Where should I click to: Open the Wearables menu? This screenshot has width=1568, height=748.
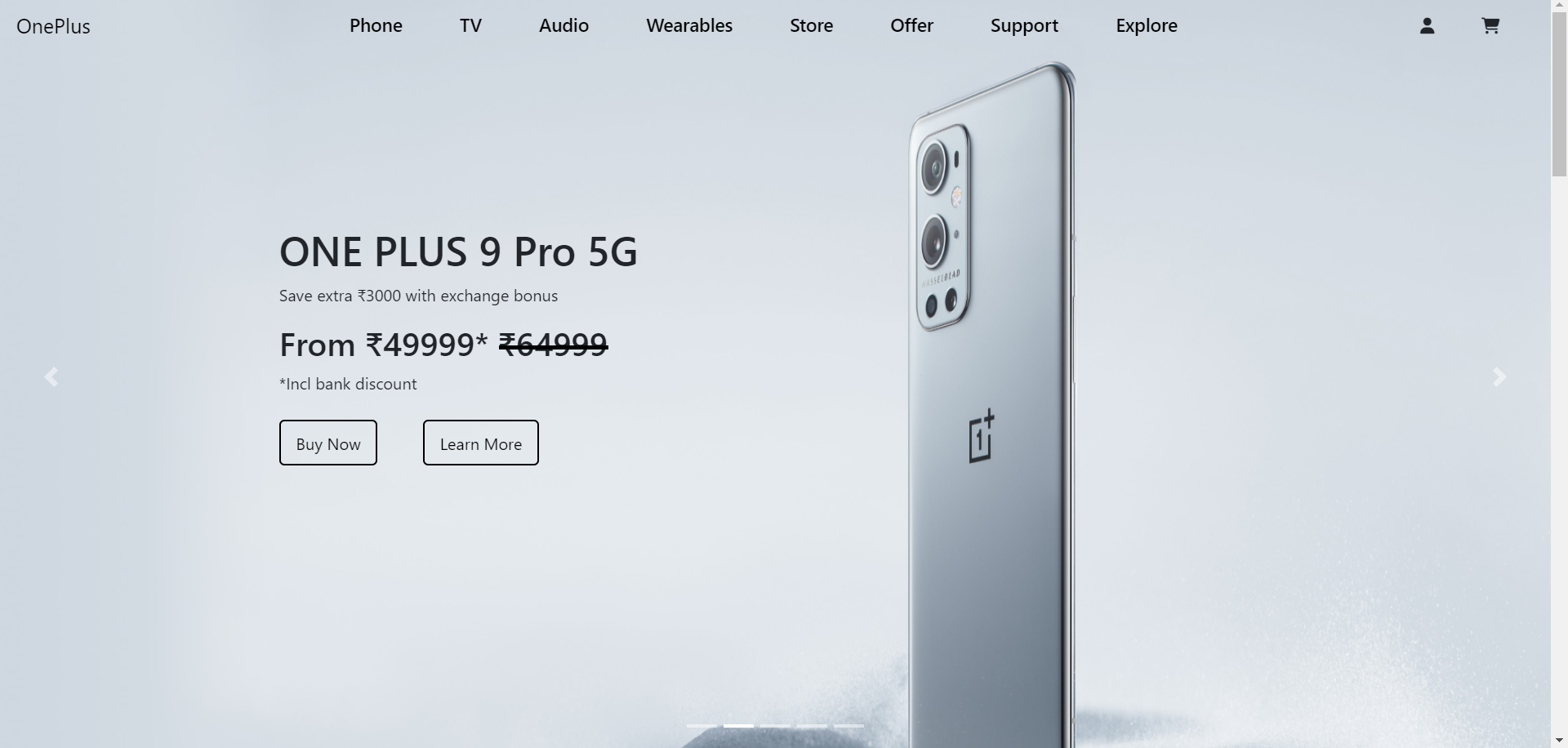click(689, 25)
